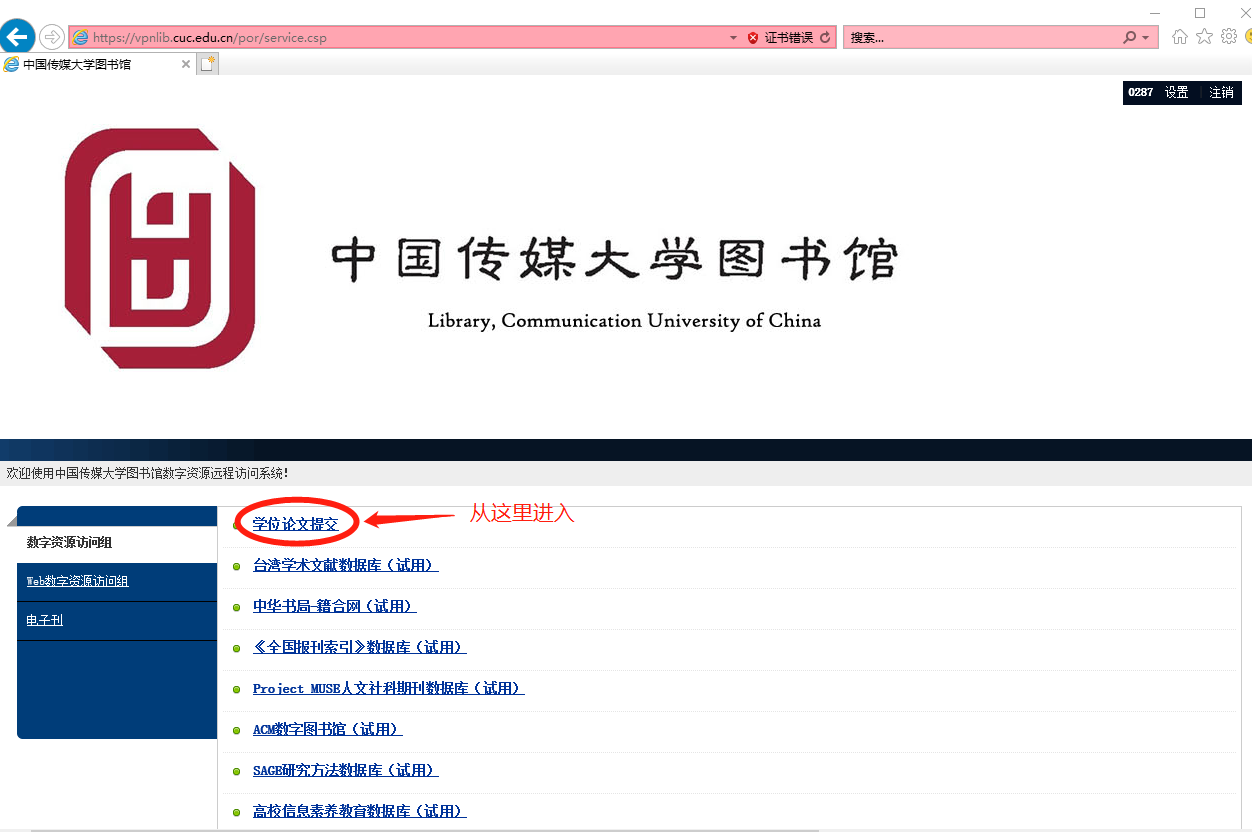This screenshot has height=832, width=1252.
Task: Click the 0287 user ID text
Action: pyautogui.click(x=1140, y=92)
